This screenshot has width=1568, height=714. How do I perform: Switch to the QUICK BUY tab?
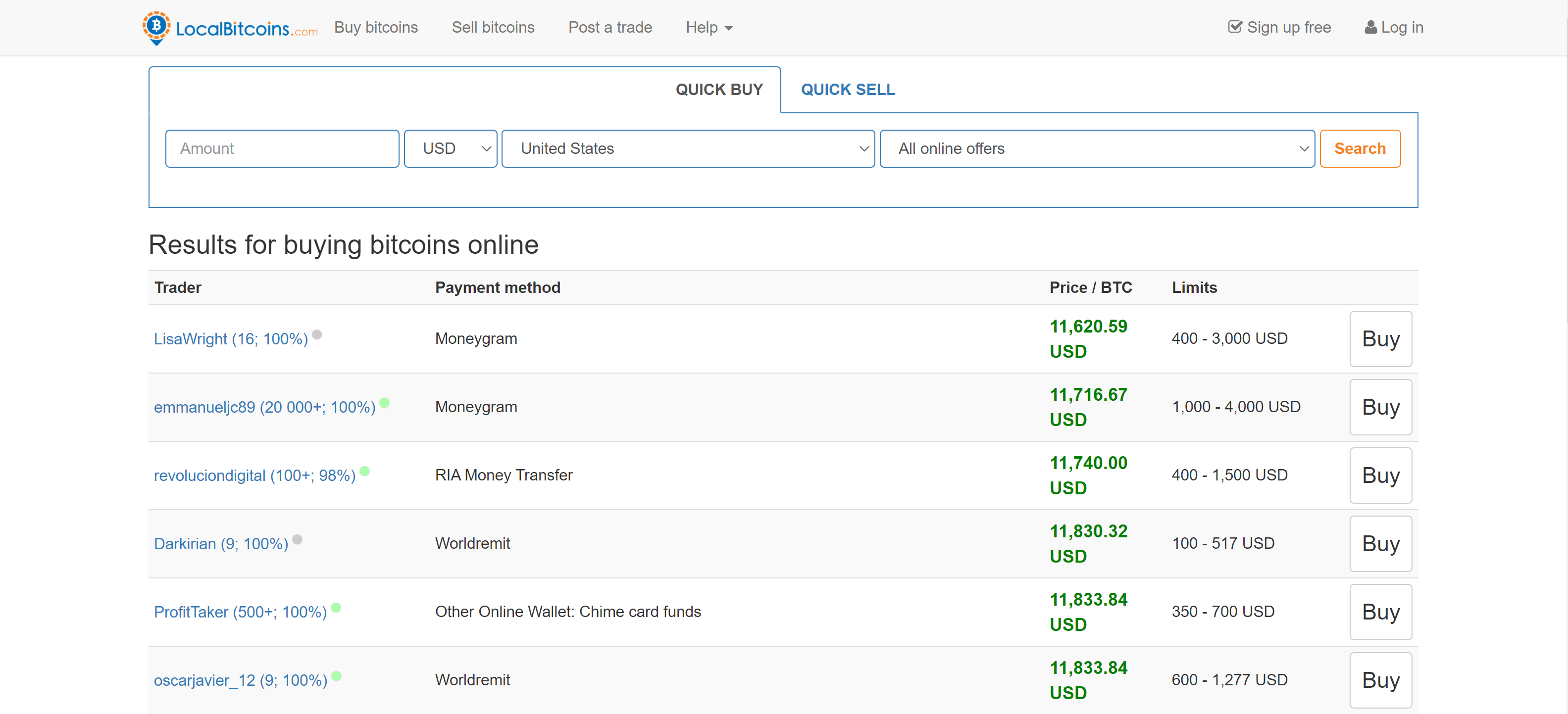point(719,90)
